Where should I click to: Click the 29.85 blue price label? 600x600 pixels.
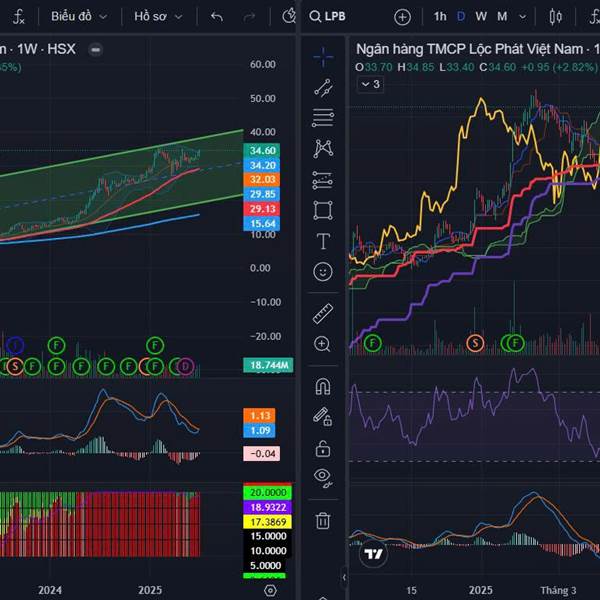coord(262,194)
